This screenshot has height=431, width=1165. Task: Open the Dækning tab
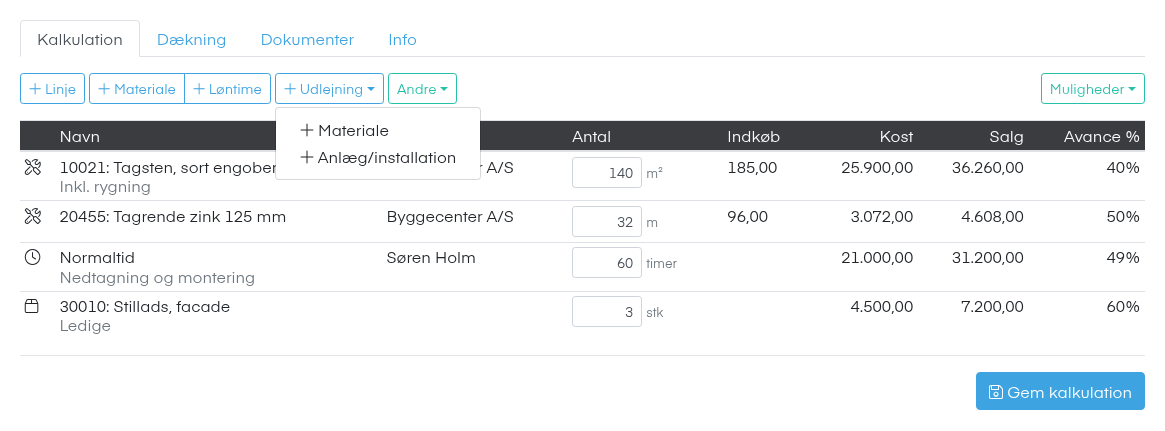point(191,39)
